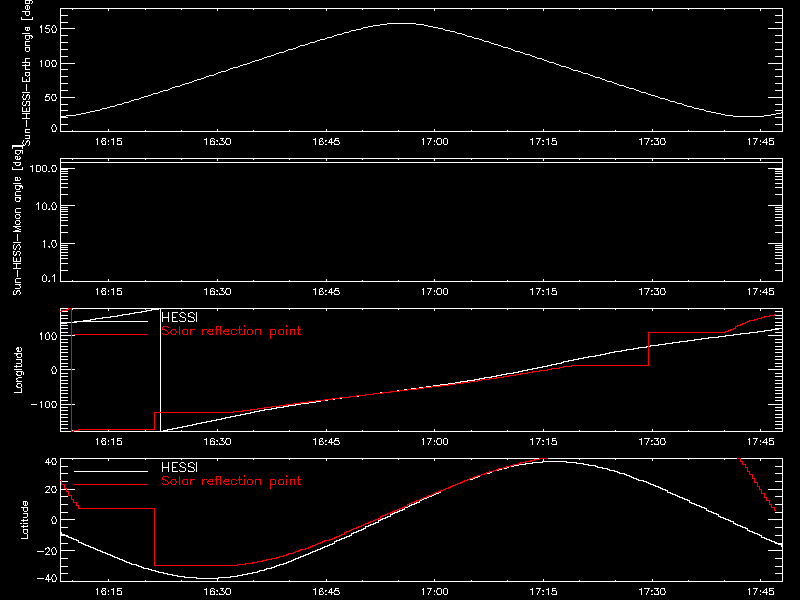Click 16:15 under the Latitude plot
Screen dimensions: 800x600
pos(108,591)
